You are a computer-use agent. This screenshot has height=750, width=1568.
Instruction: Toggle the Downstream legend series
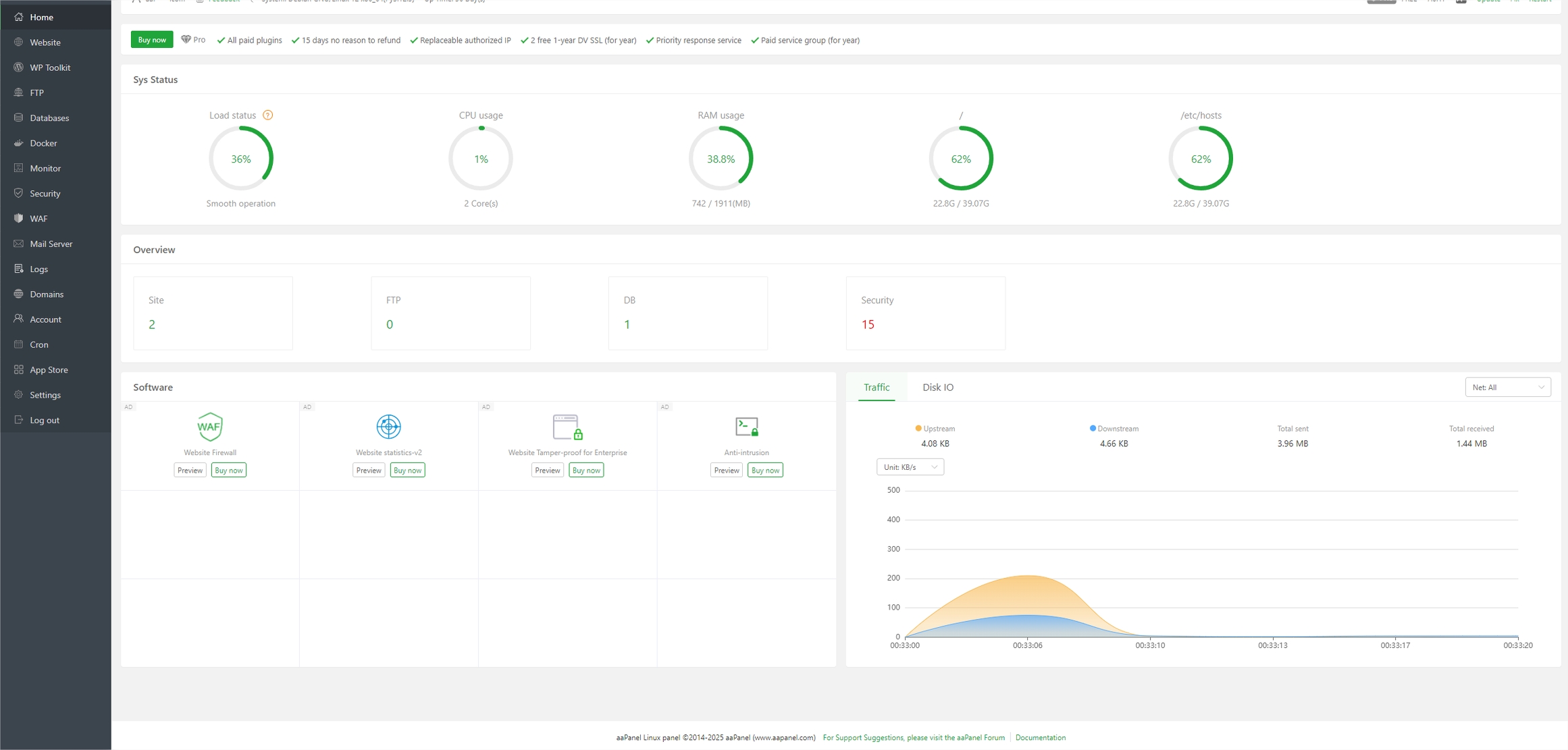pyautogui.click(x=1114, y=429)
